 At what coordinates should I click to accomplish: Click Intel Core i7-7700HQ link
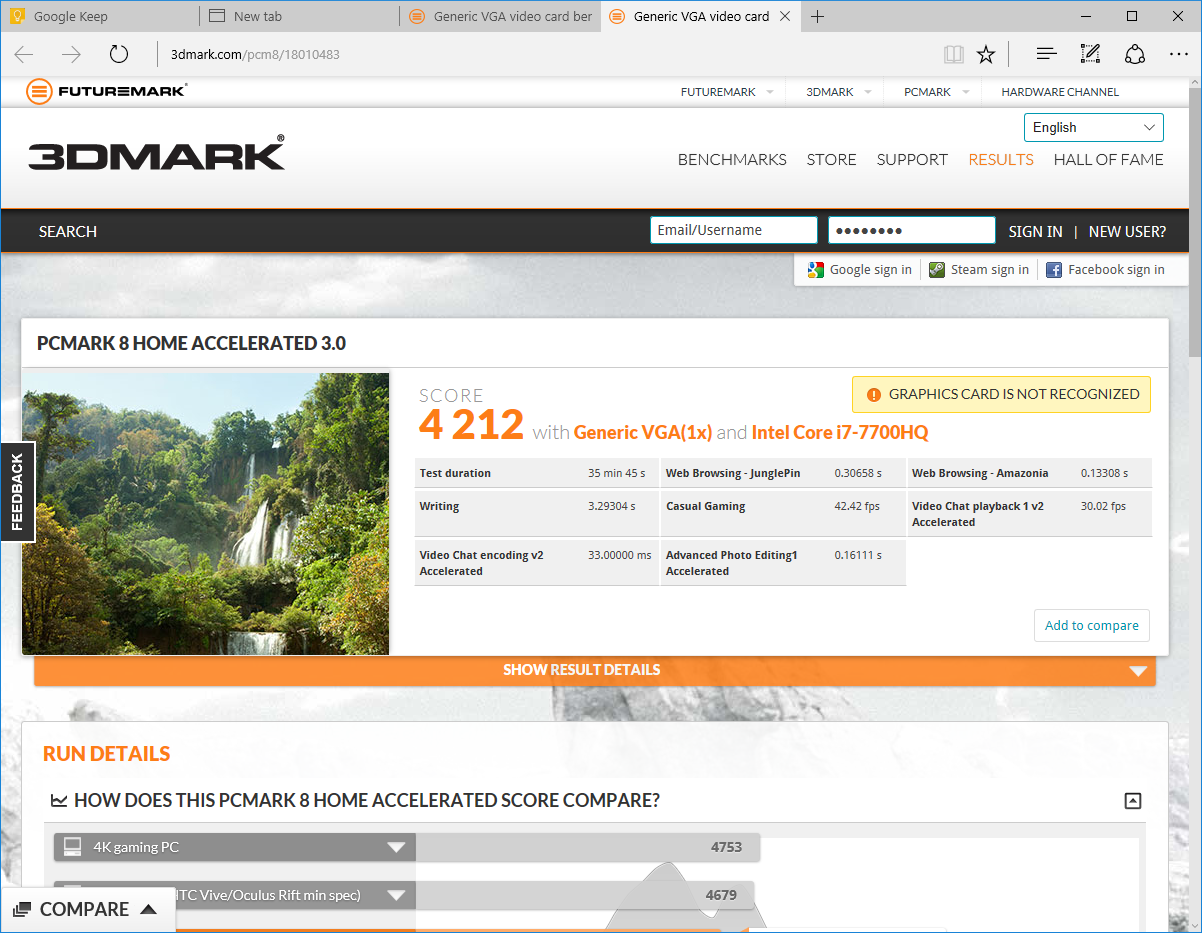[840, 432]
